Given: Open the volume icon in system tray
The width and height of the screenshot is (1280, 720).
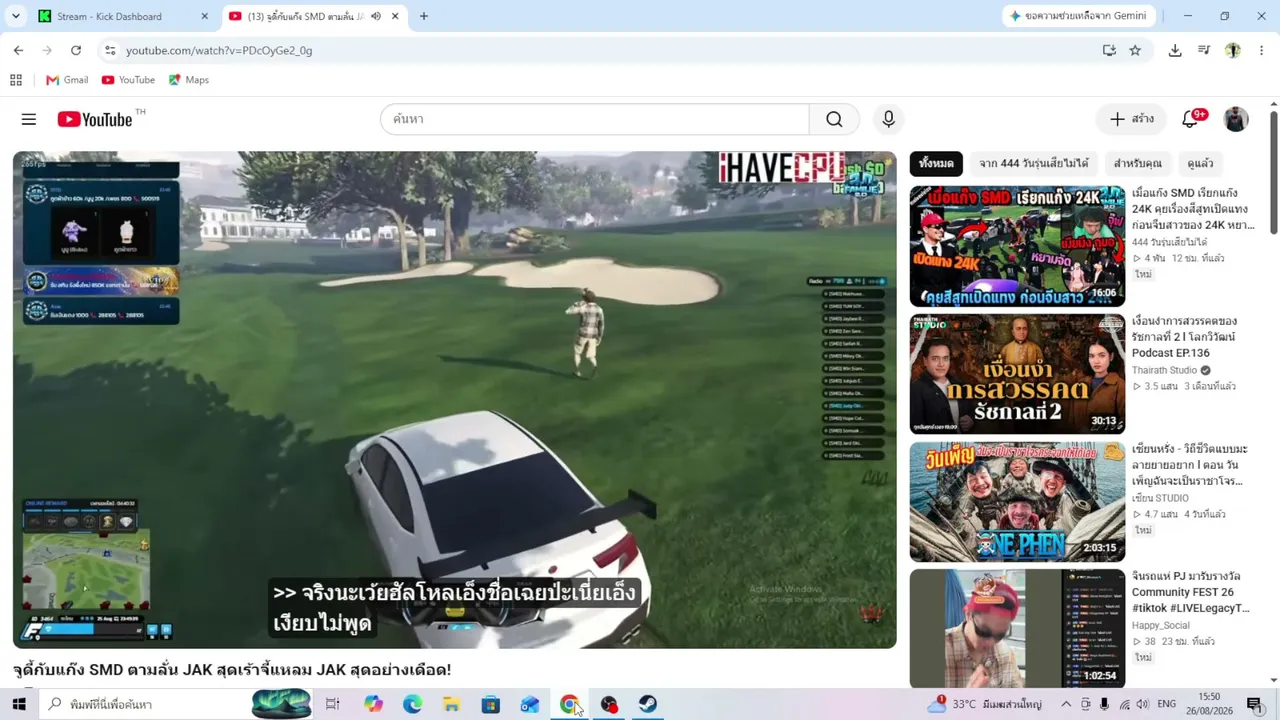Looking at the screenshot, I should click(x=1142, y=704).
